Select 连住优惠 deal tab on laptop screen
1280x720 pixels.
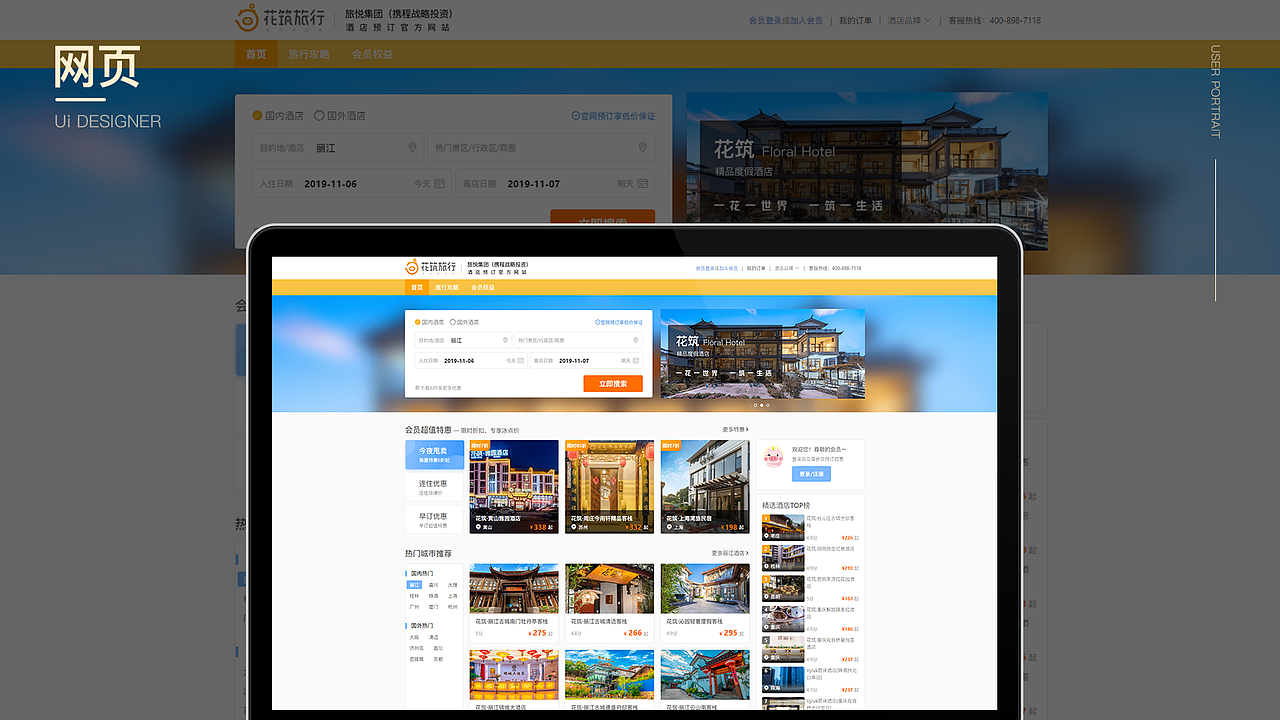coord(434,487)
